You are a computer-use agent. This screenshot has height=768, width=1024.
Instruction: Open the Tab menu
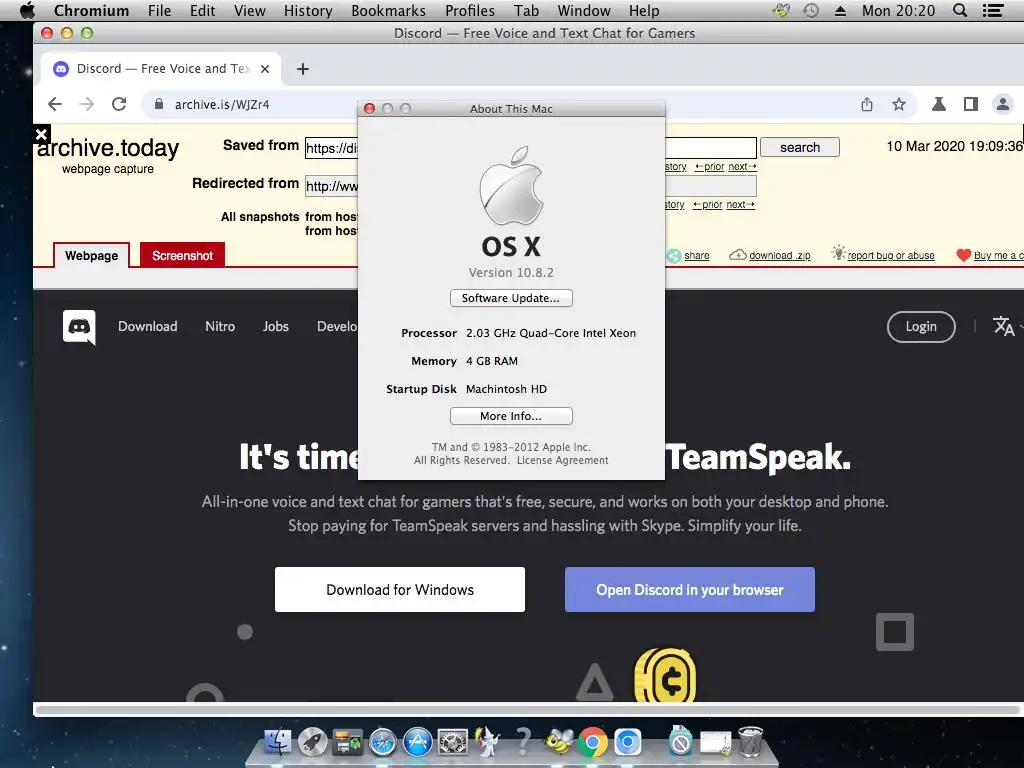pos(526,10)
